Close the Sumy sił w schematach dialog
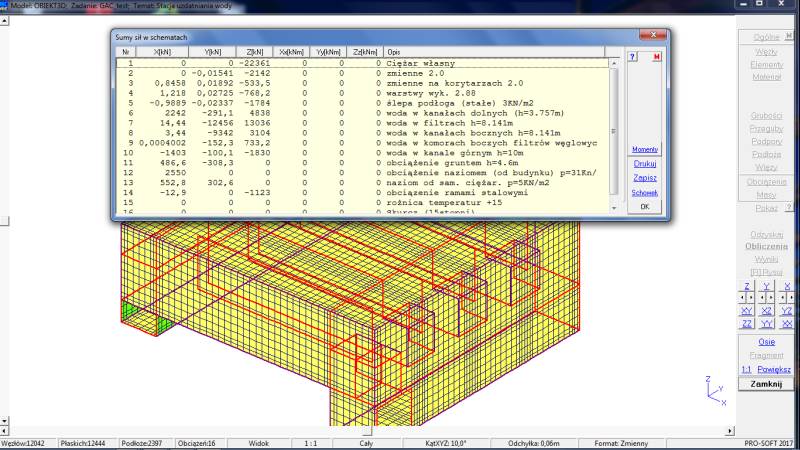The width and height of the screenshot is (800, 450). click(653, 35)
